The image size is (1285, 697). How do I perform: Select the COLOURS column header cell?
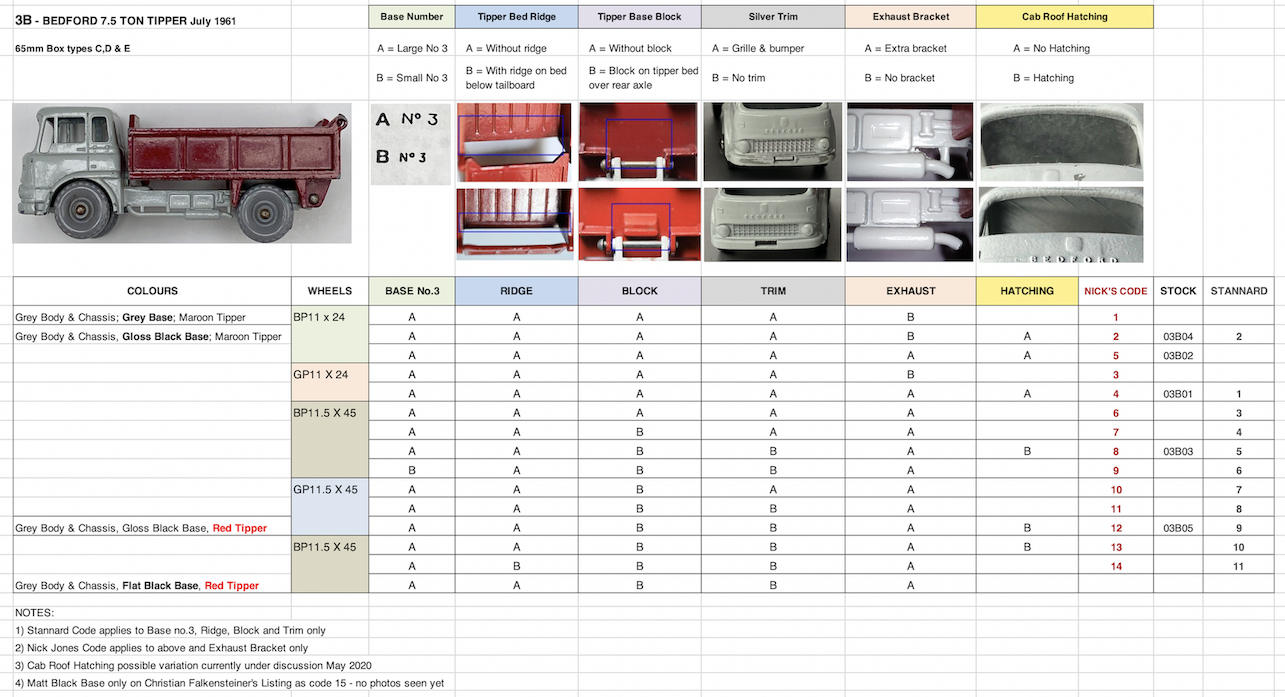tap(152, 291)
